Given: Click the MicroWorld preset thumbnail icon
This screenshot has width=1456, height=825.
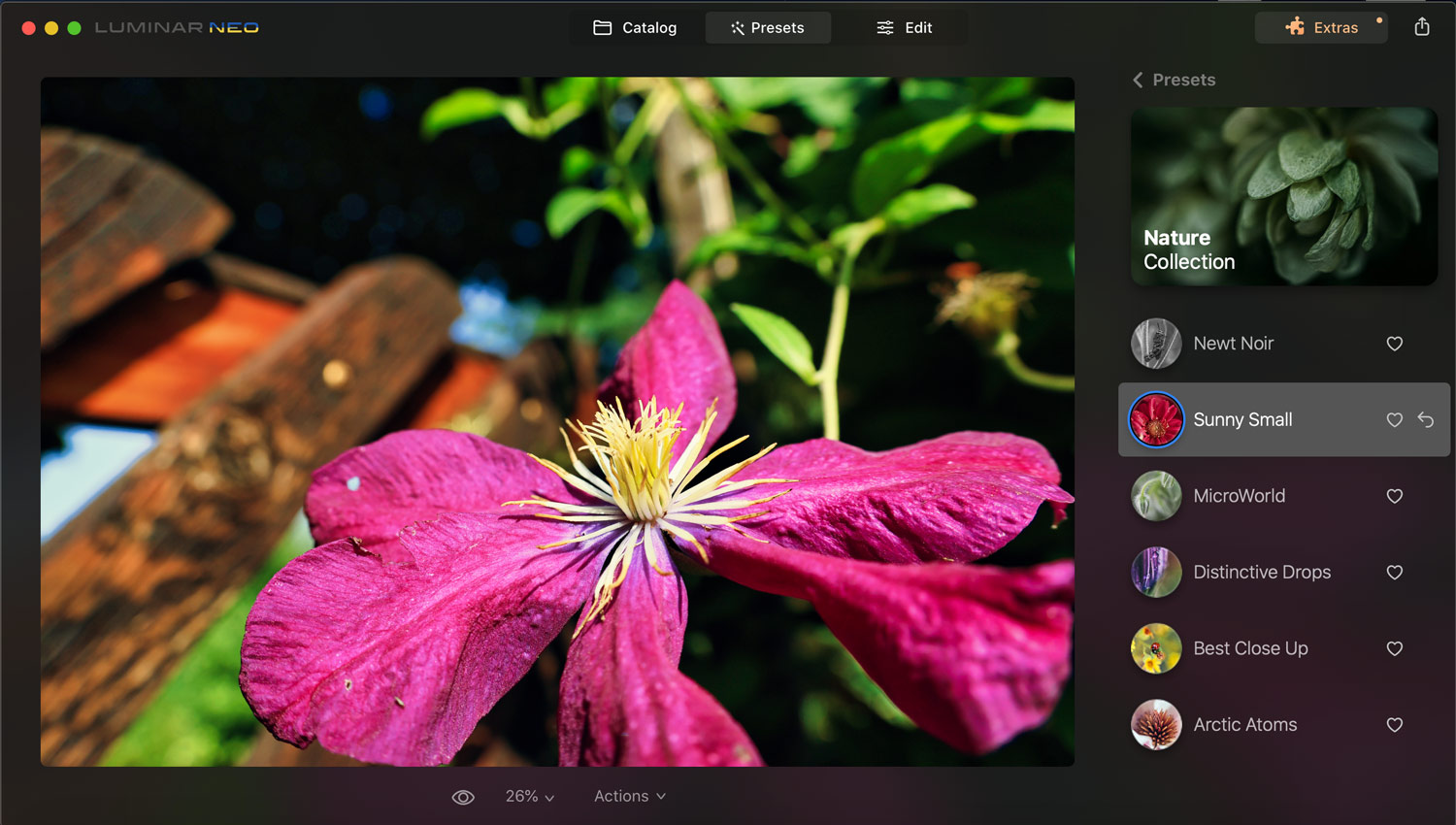Looking at the screenshot, I should (1155, 496).
